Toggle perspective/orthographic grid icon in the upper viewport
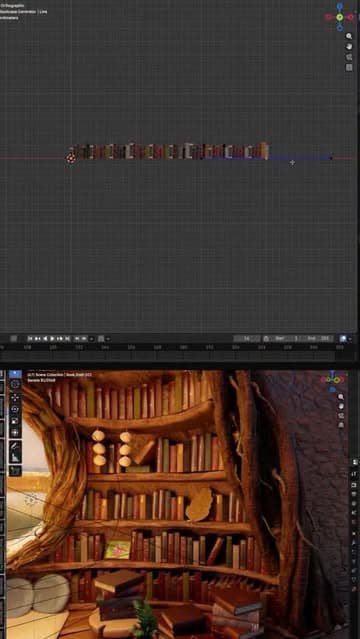The image size is (360, 639). coord(349,68)
